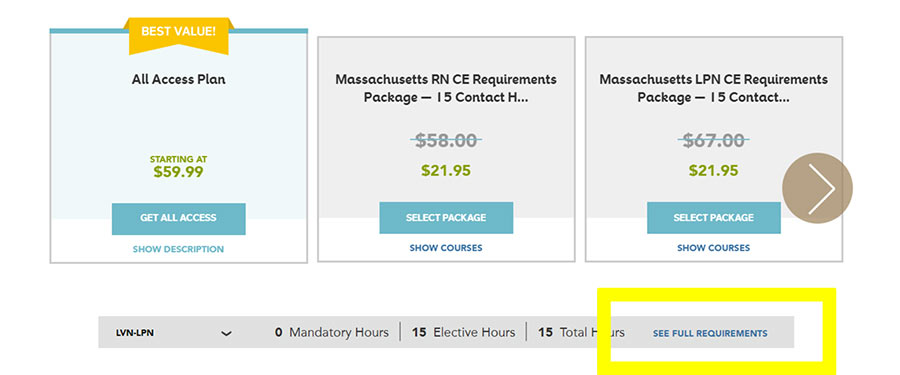900x375 pixels.
Task: Show description for All Access Plan
Action: coord(179,249)
